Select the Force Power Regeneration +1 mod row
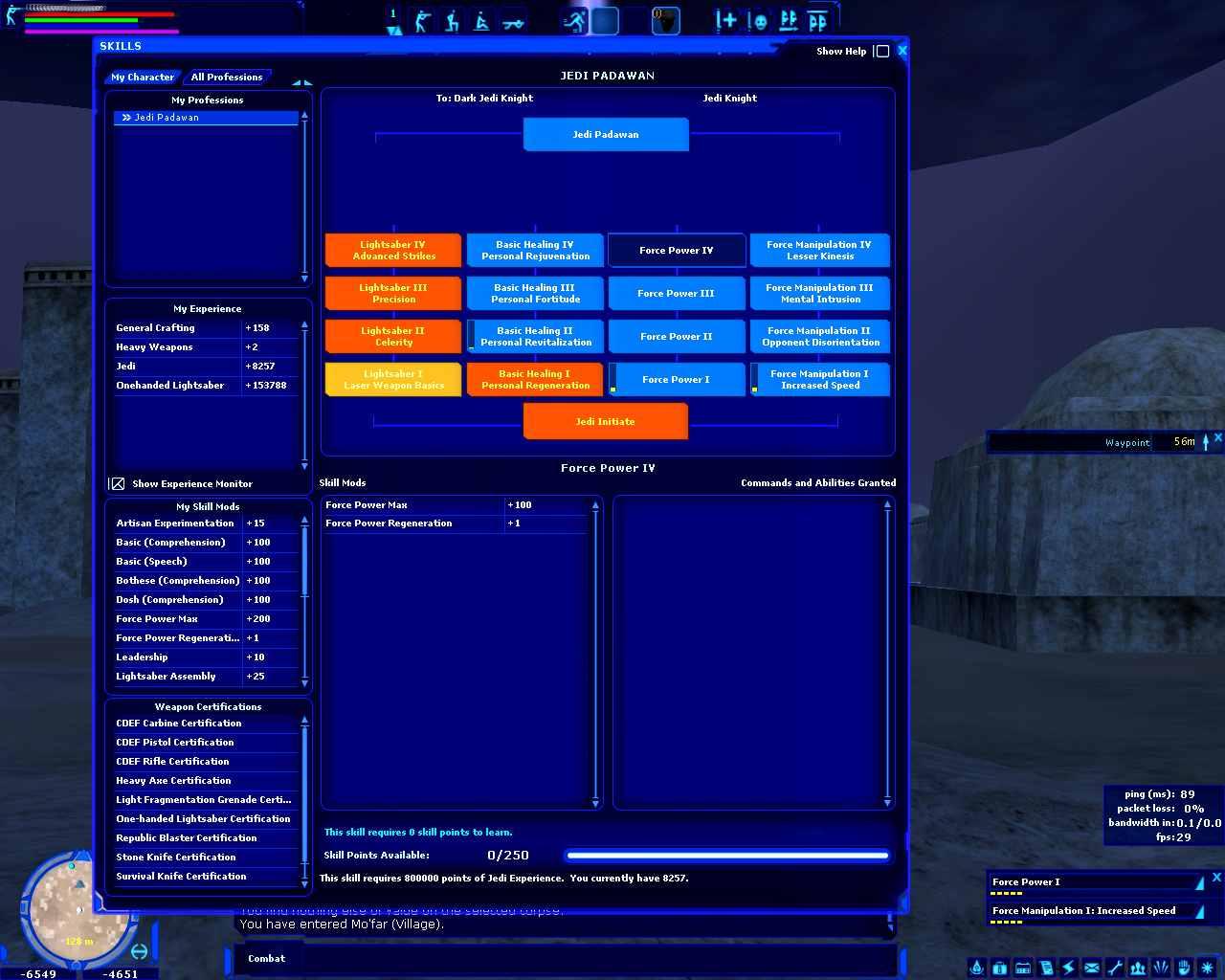 pos(457,523)
